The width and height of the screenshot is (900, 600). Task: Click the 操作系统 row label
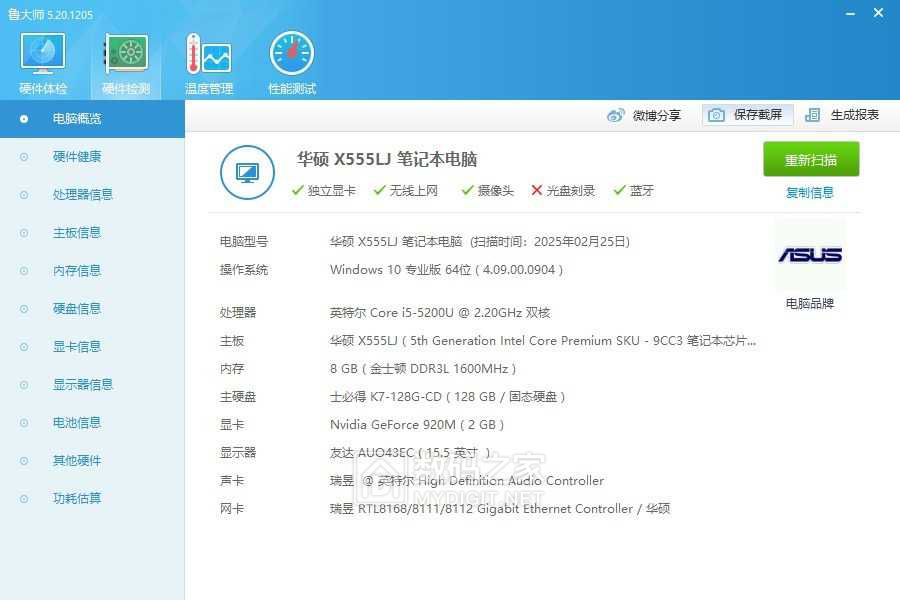tap(244, 270)
